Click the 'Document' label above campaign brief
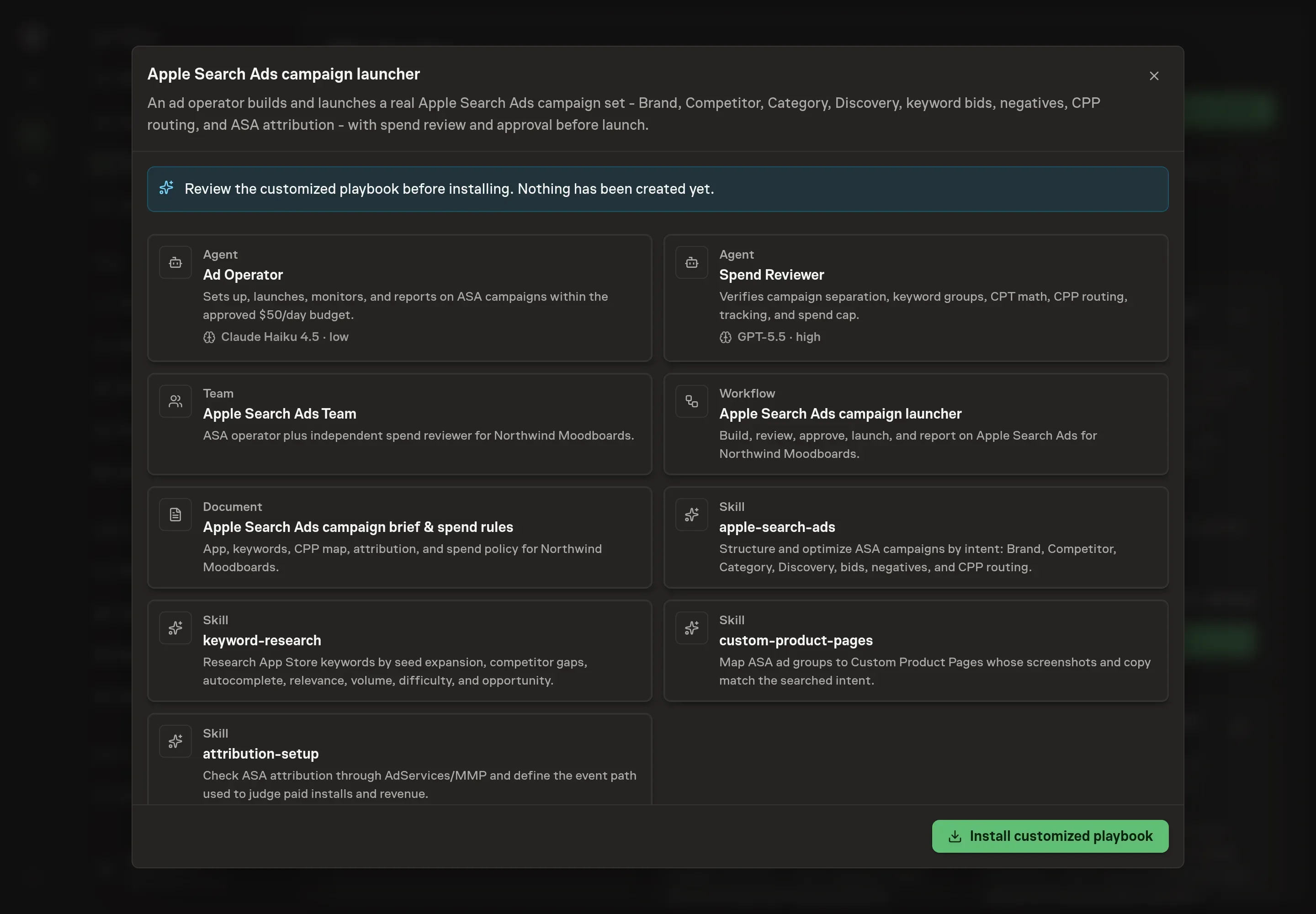 233,507
